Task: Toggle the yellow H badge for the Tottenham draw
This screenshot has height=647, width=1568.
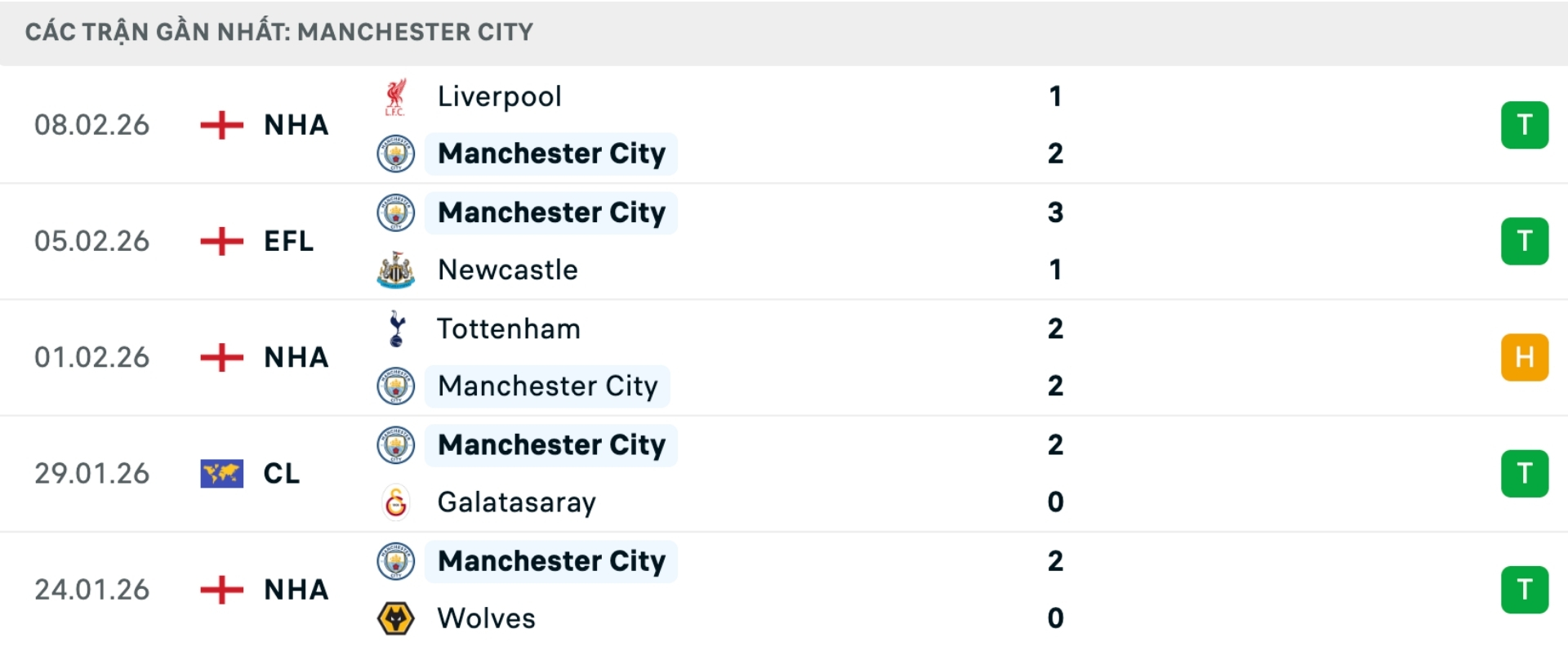Action: pos(1524,357)
